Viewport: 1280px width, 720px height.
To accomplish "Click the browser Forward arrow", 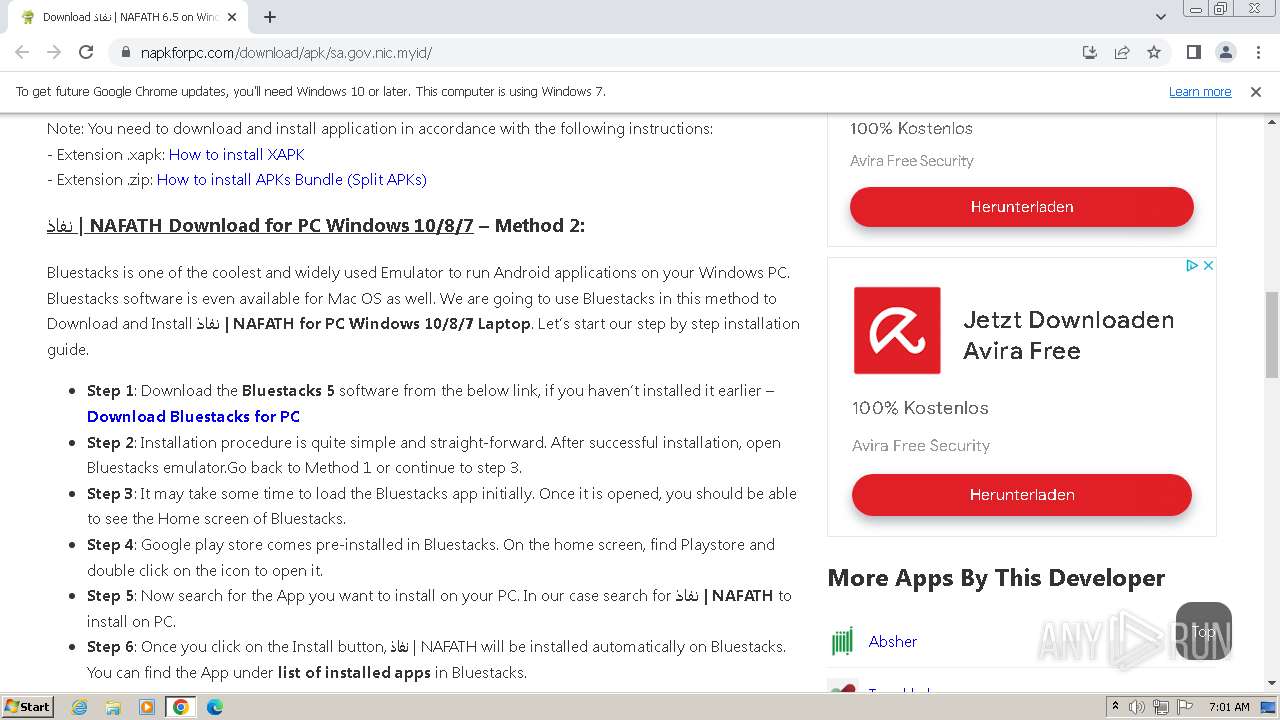I will tap(54, 52).
